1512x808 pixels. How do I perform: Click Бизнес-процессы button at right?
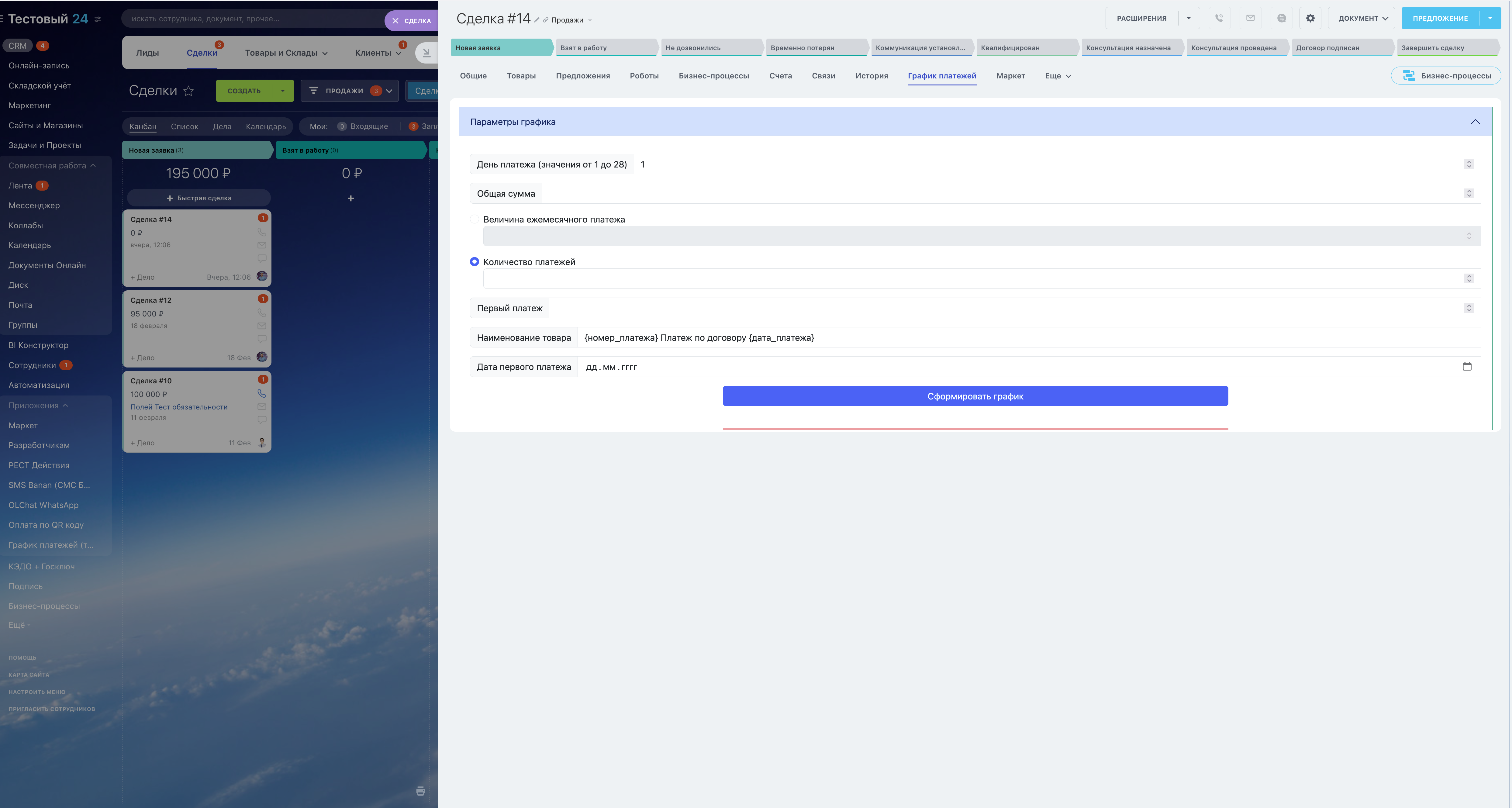click(1446, 76)
